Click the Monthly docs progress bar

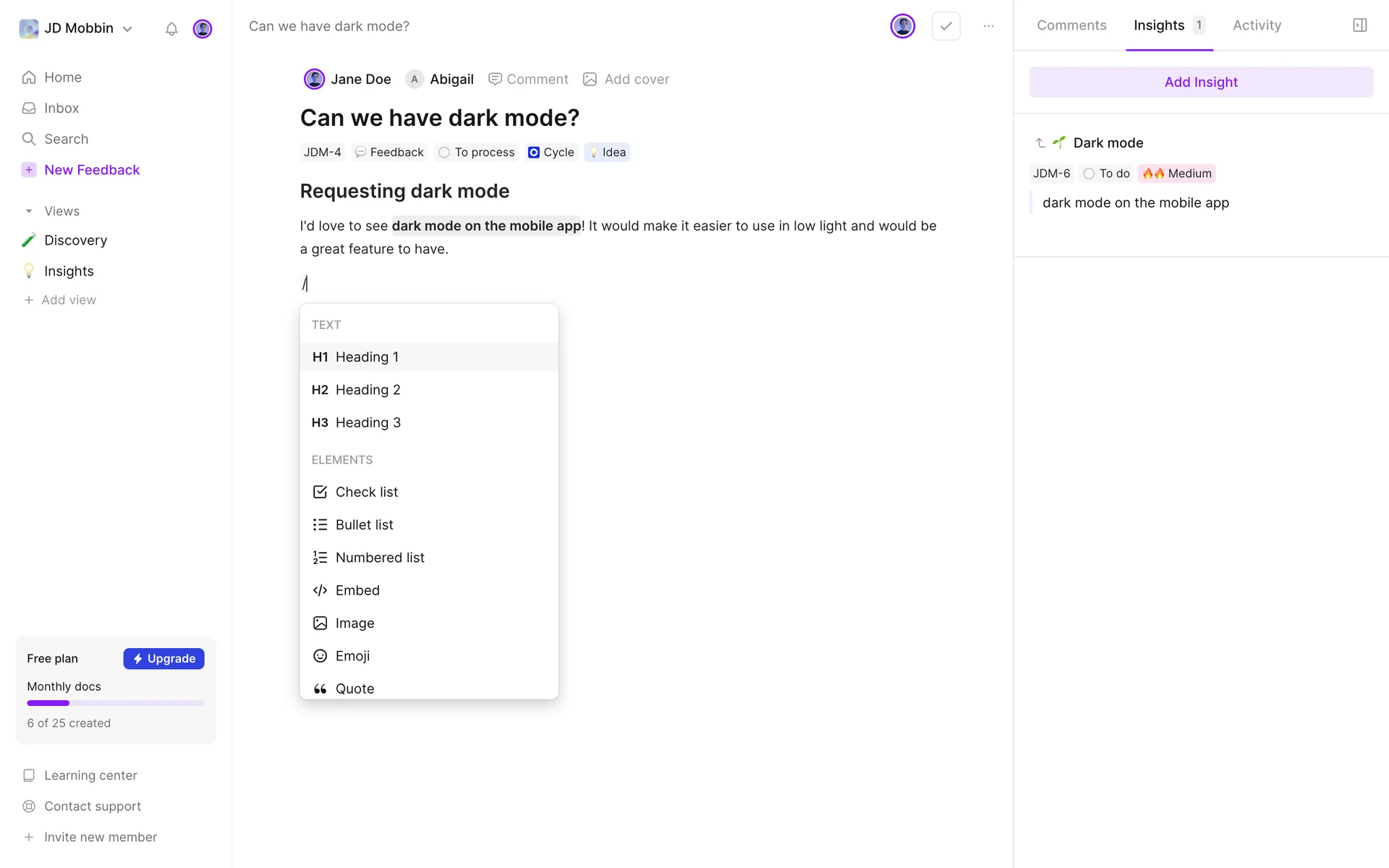(116, 703)
